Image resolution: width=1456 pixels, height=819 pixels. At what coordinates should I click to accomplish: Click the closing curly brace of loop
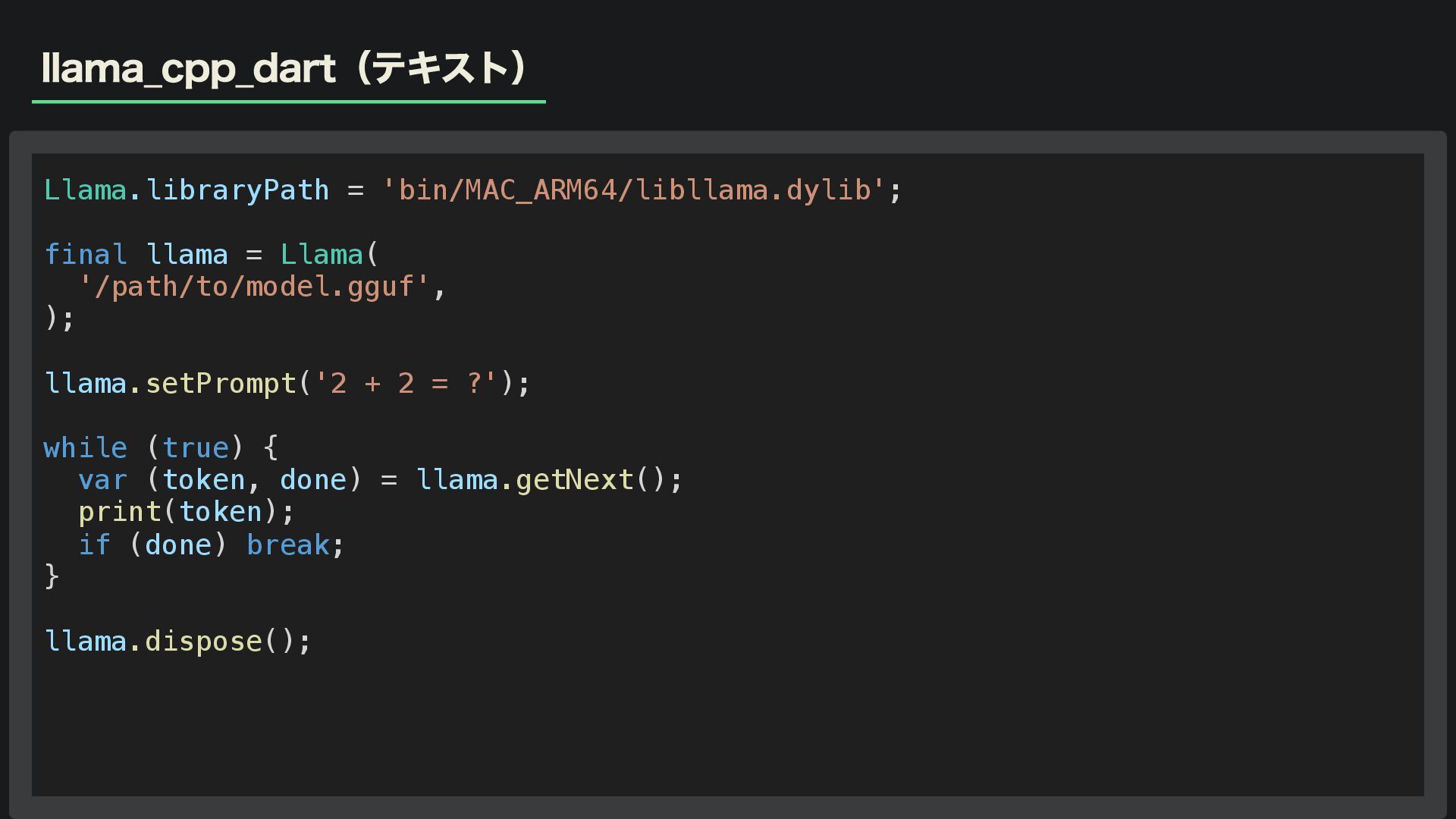point(52,577)
